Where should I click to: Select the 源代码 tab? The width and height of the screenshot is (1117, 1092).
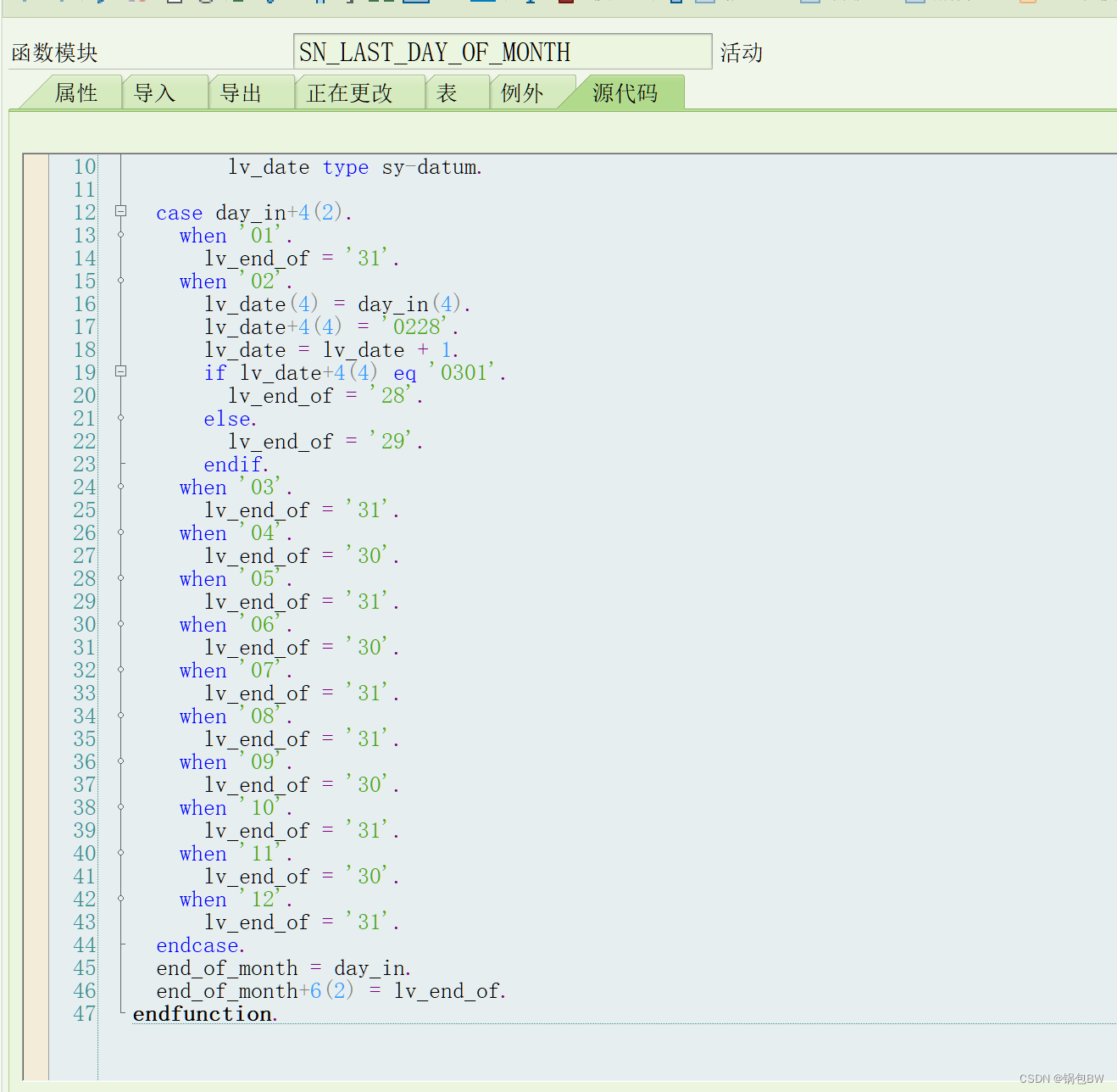tap(625, 92)
